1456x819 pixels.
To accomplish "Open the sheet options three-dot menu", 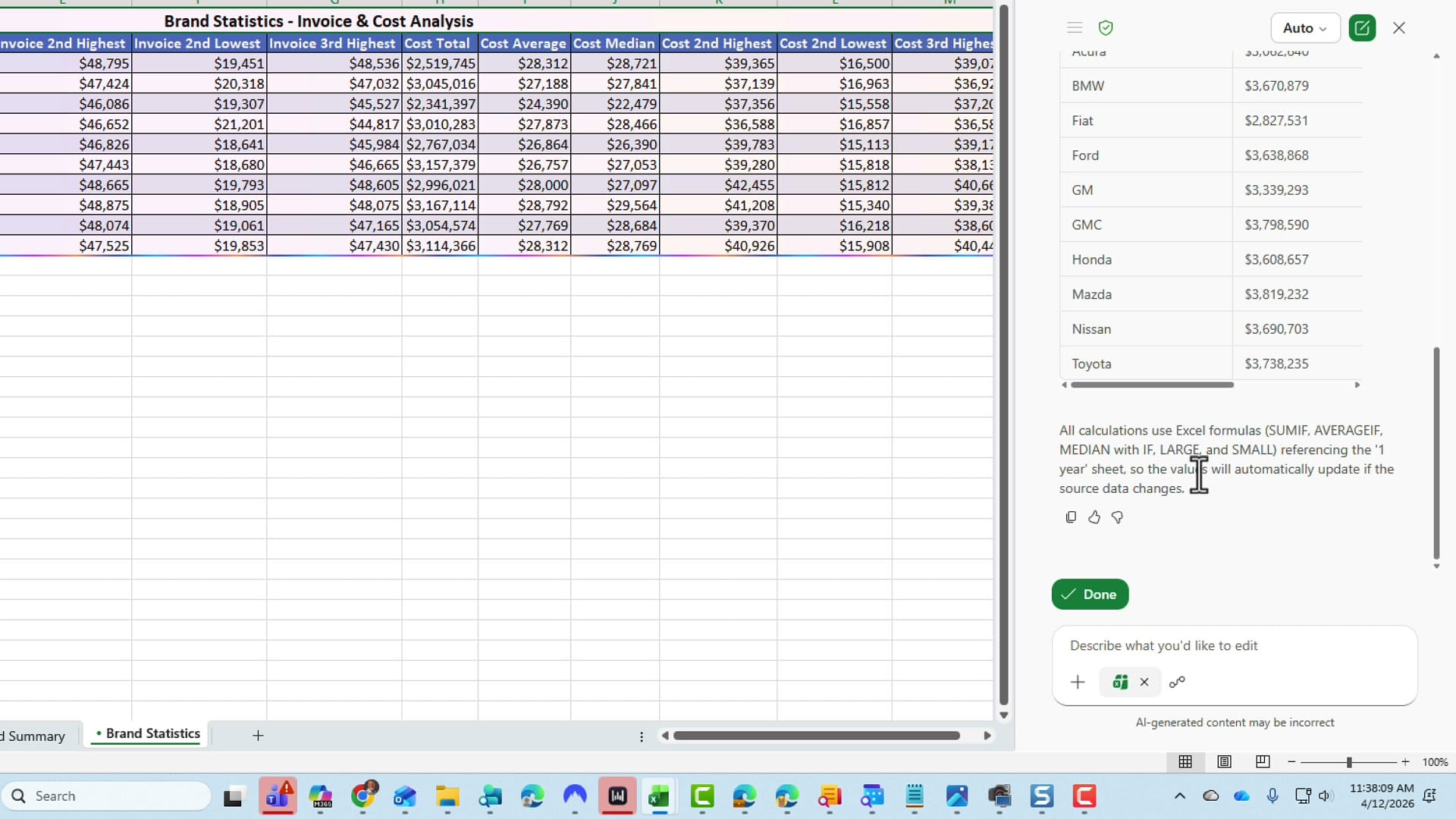I will (x=642, y=736).
